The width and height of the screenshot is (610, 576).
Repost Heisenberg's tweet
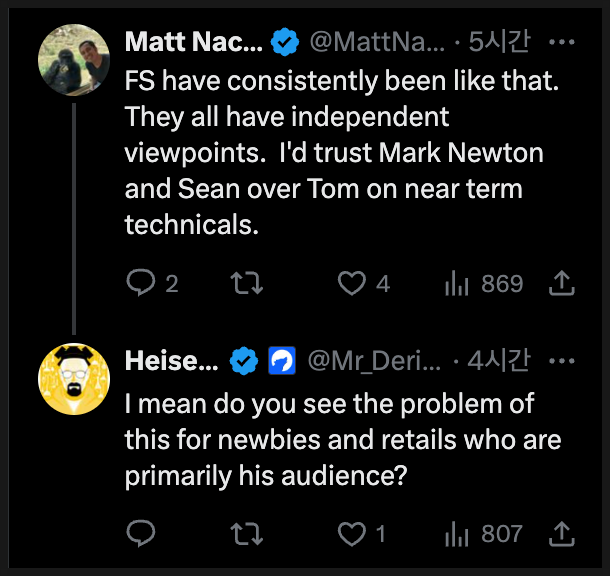[246, 533]
